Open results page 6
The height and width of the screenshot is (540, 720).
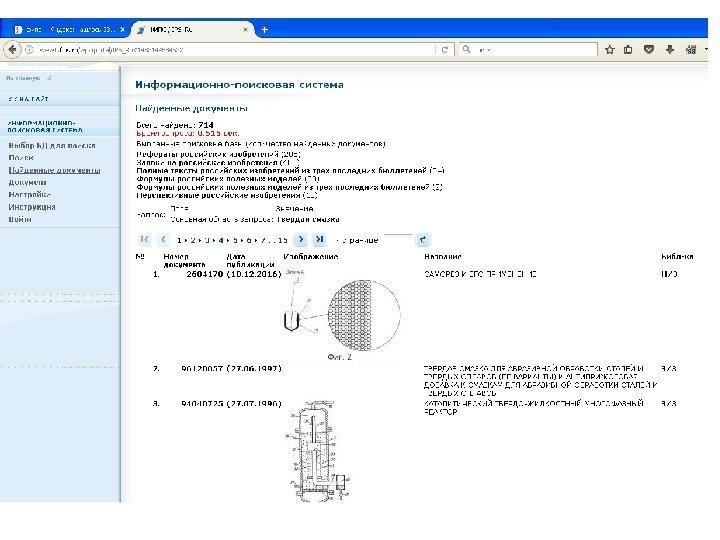[x=249, y=240]
